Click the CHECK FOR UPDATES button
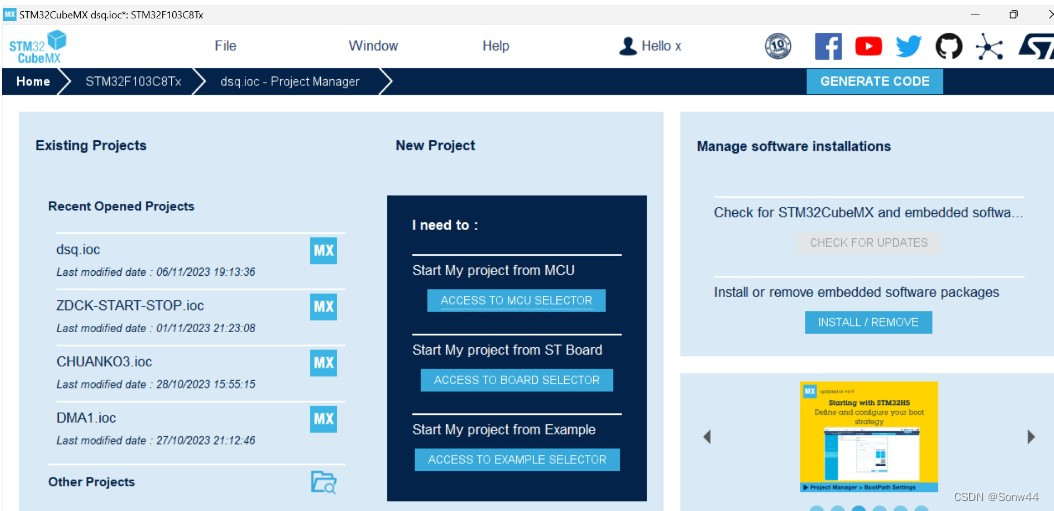This screenshot has height=511, width=1054. [868, 243]
